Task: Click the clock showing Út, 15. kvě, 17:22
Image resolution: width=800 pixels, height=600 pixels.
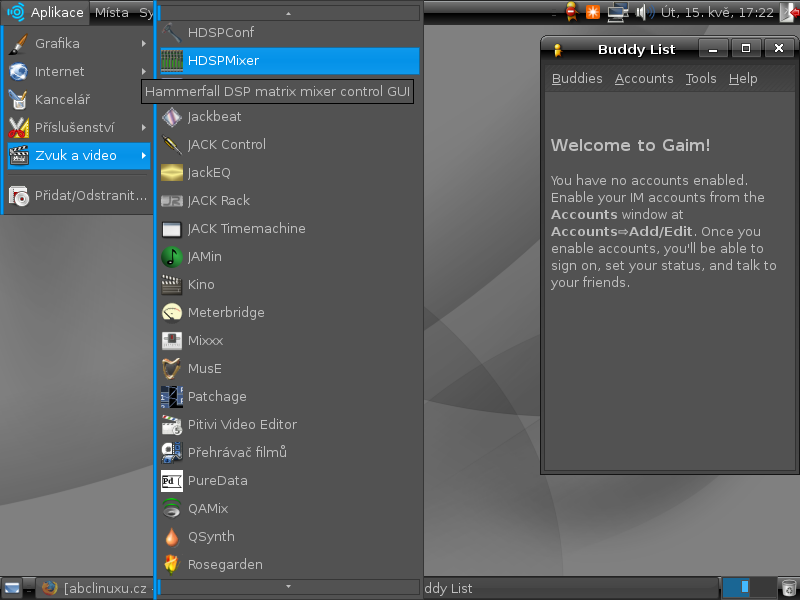Action: (717, 12)
